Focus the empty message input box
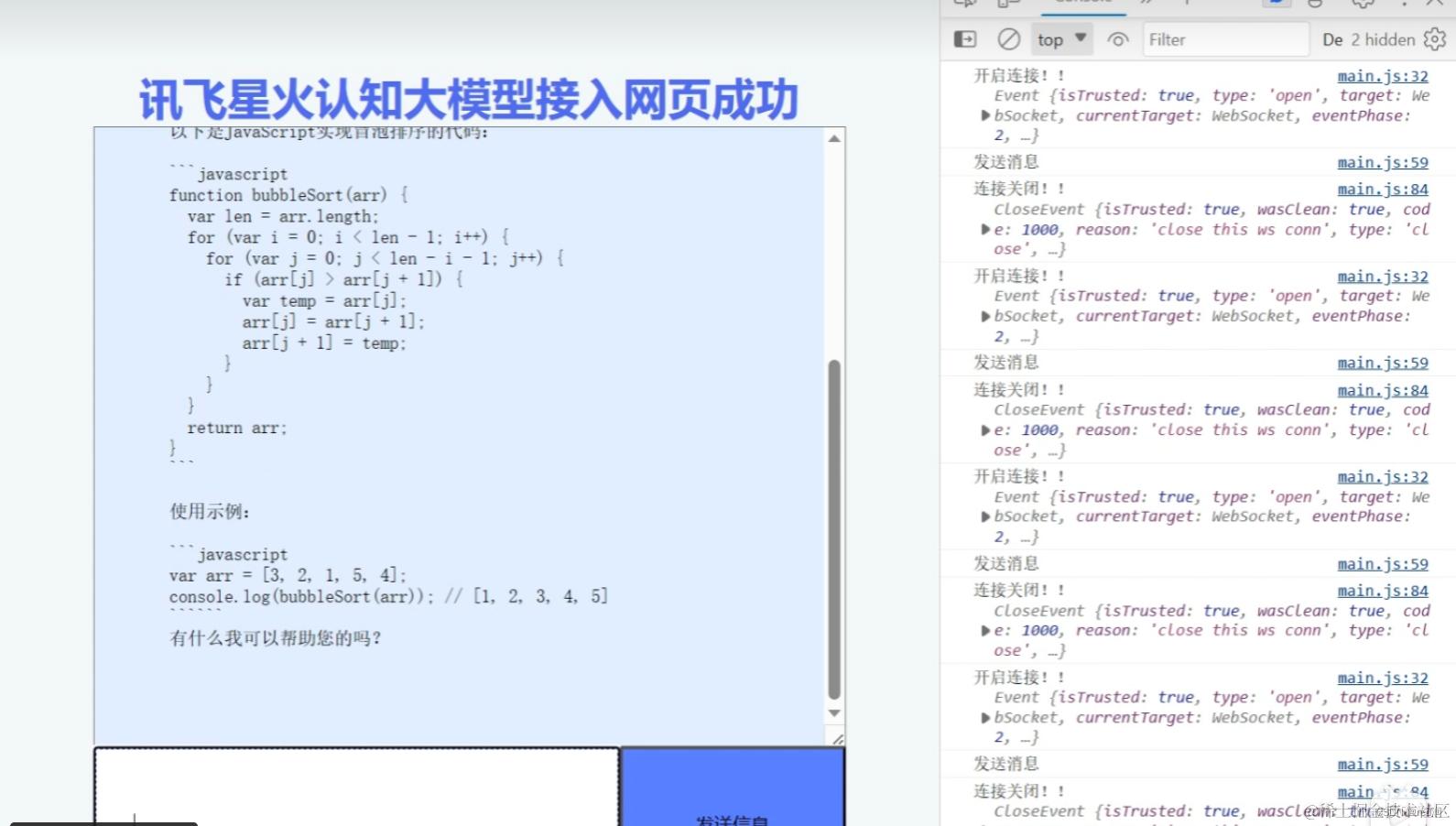Image resolution: width=1456 pixels, height=826 pixels. click(356, 786)
